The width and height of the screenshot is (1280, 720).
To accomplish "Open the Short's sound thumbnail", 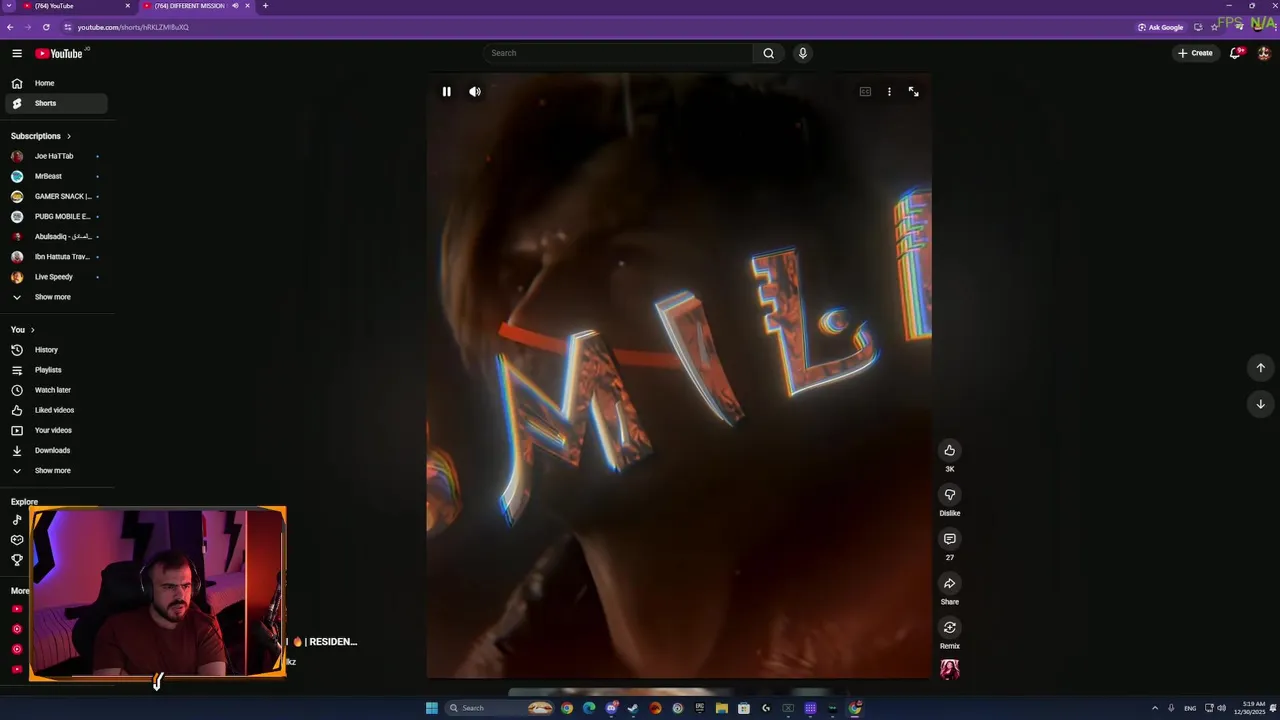I will click(x=950, y=669).
